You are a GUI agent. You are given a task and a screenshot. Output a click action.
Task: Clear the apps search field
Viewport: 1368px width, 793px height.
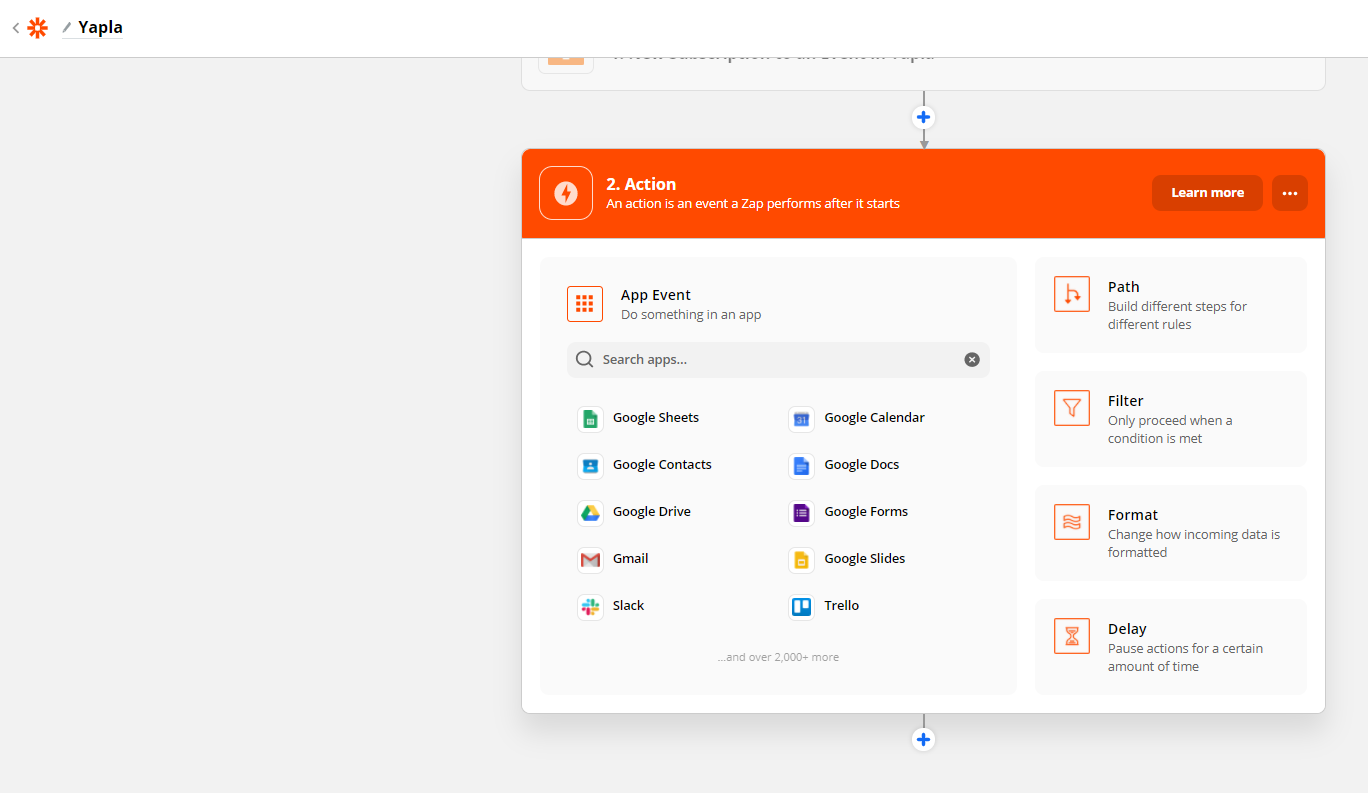pos(971,359)
